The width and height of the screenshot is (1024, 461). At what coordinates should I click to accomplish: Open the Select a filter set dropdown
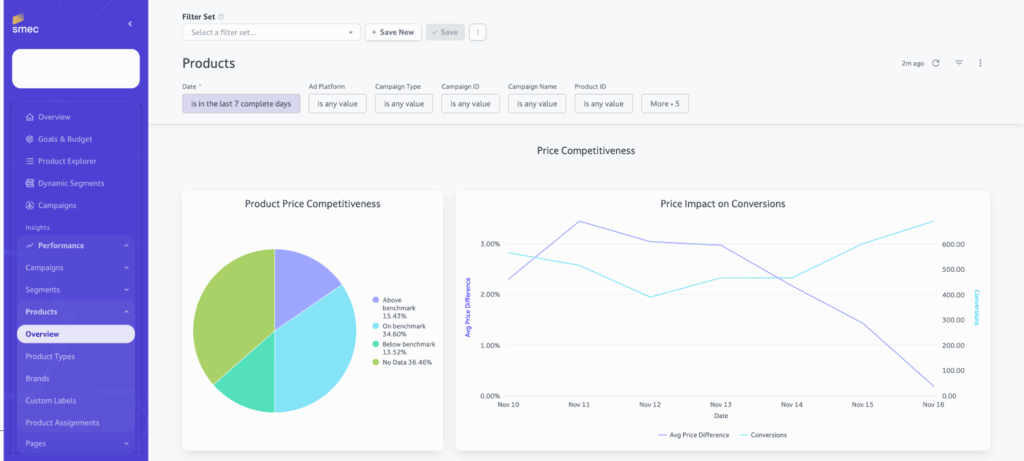pos(270,32)
